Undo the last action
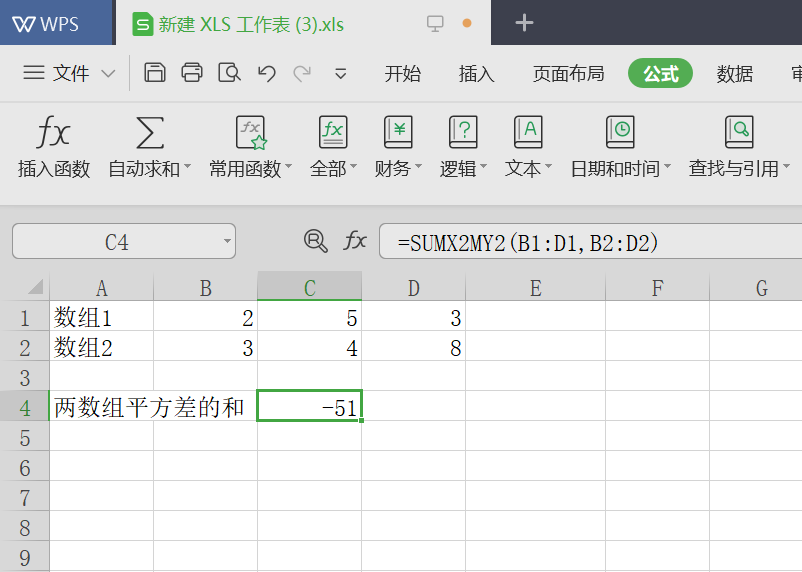The height and width of the screenshot is (572, 802). tap(266, 73)
